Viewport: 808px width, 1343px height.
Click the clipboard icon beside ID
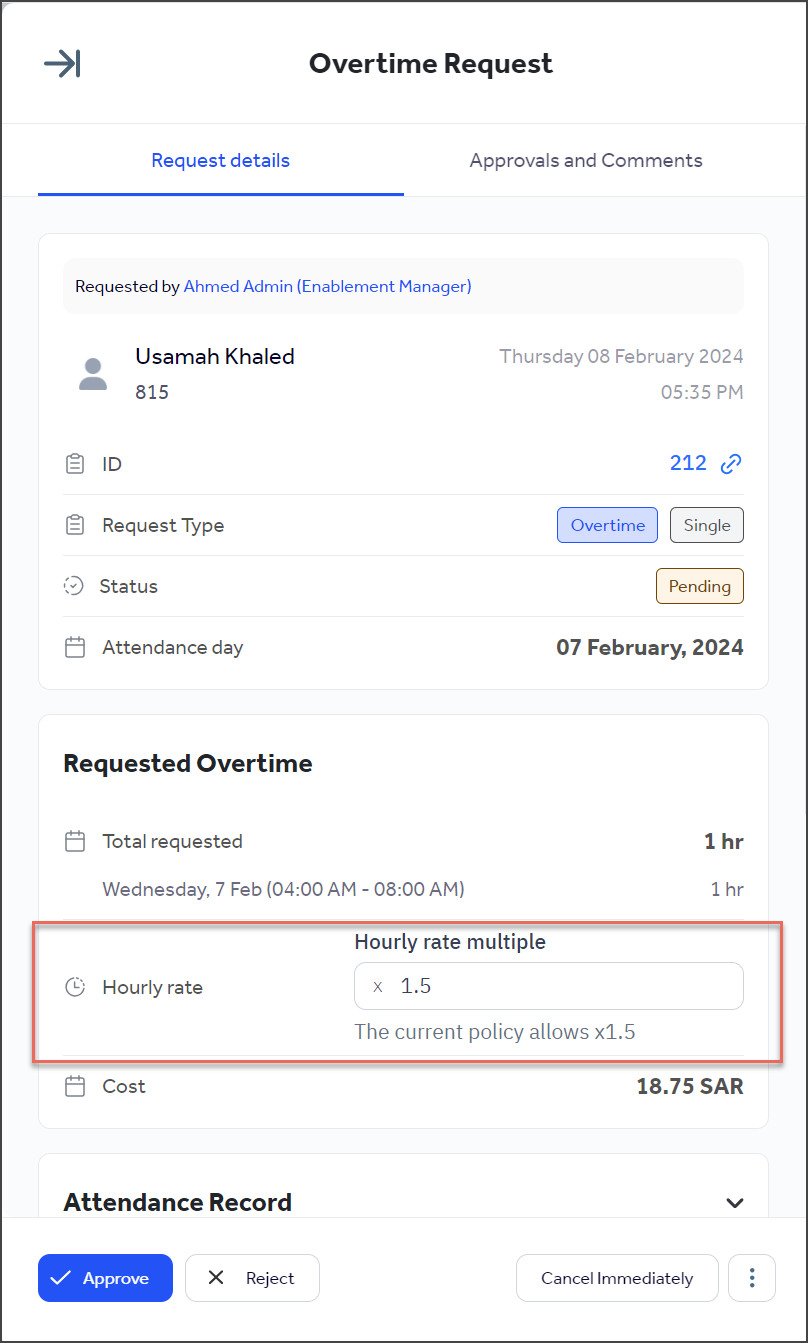click(x=74, y=463)
